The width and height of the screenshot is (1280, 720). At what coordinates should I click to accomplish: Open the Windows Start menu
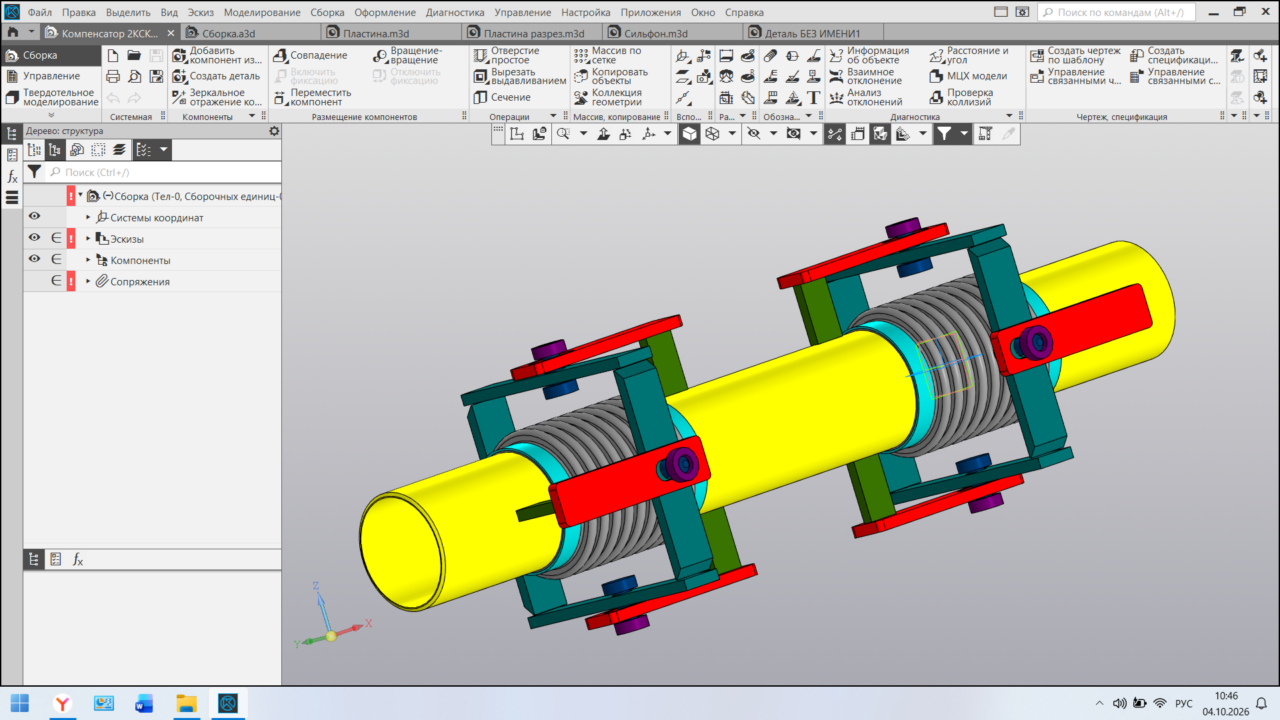pyautogui.click(x=20, y=703)
